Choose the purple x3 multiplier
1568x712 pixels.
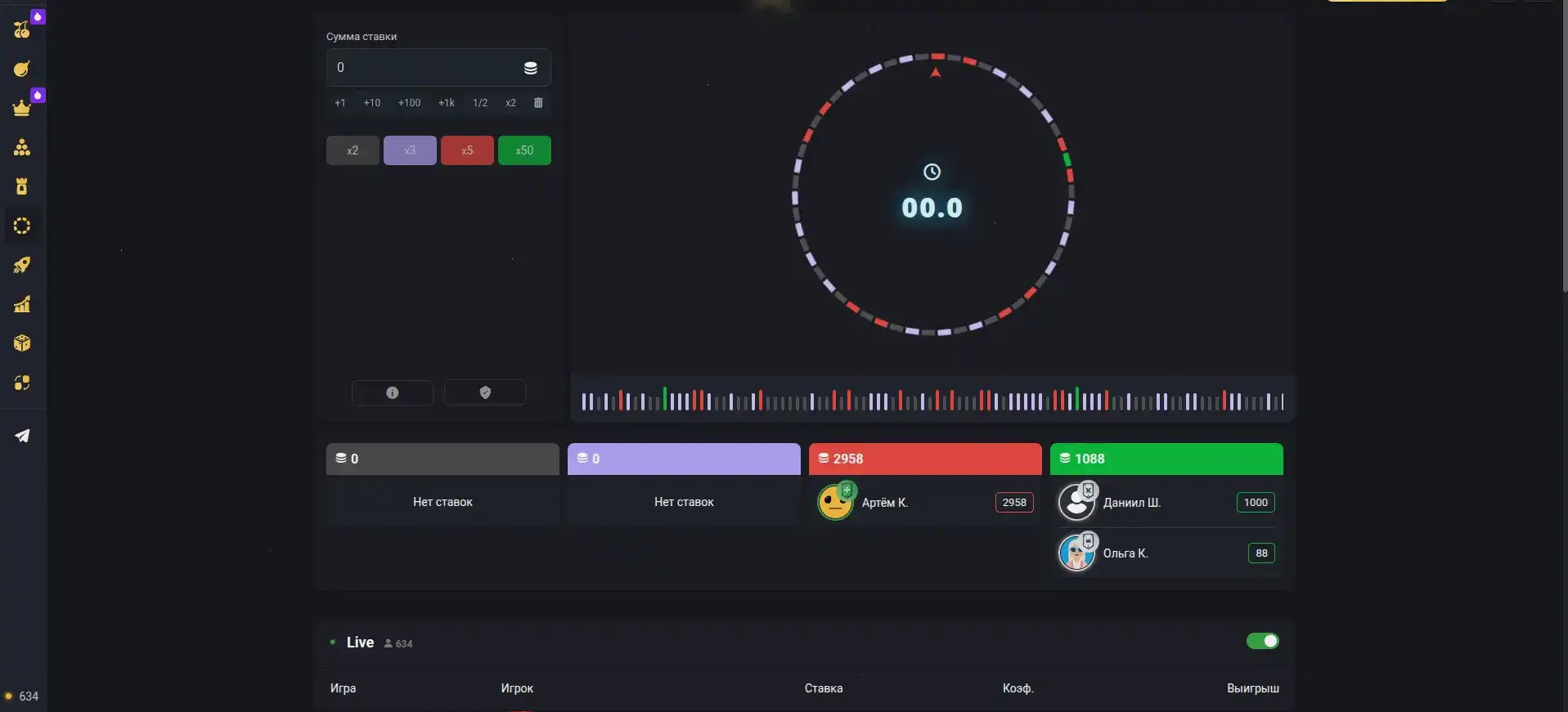[410, 150]
